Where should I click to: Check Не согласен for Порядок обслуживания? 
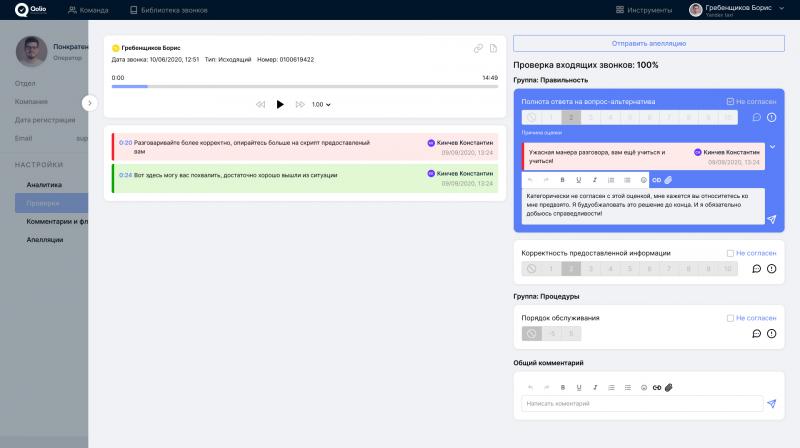click(x=731, y=318)
